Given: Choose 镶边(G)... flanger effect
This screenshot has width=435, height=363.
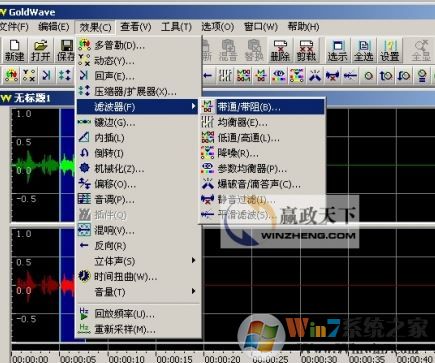Looking at the screenshot, I should coord(138,122).
